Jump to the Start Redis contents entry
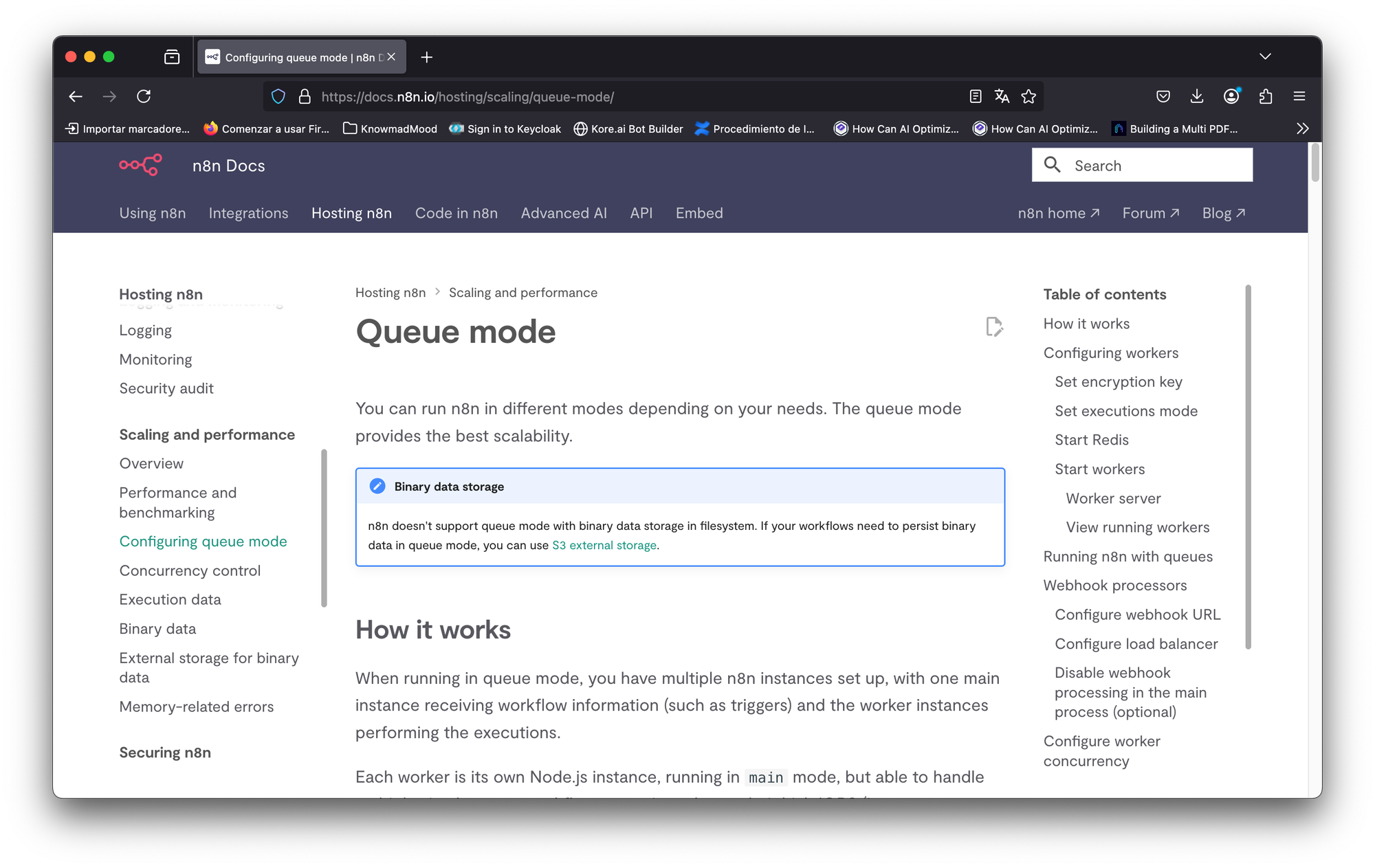This screenshot has width=1375, height=868. (1092, 440)
